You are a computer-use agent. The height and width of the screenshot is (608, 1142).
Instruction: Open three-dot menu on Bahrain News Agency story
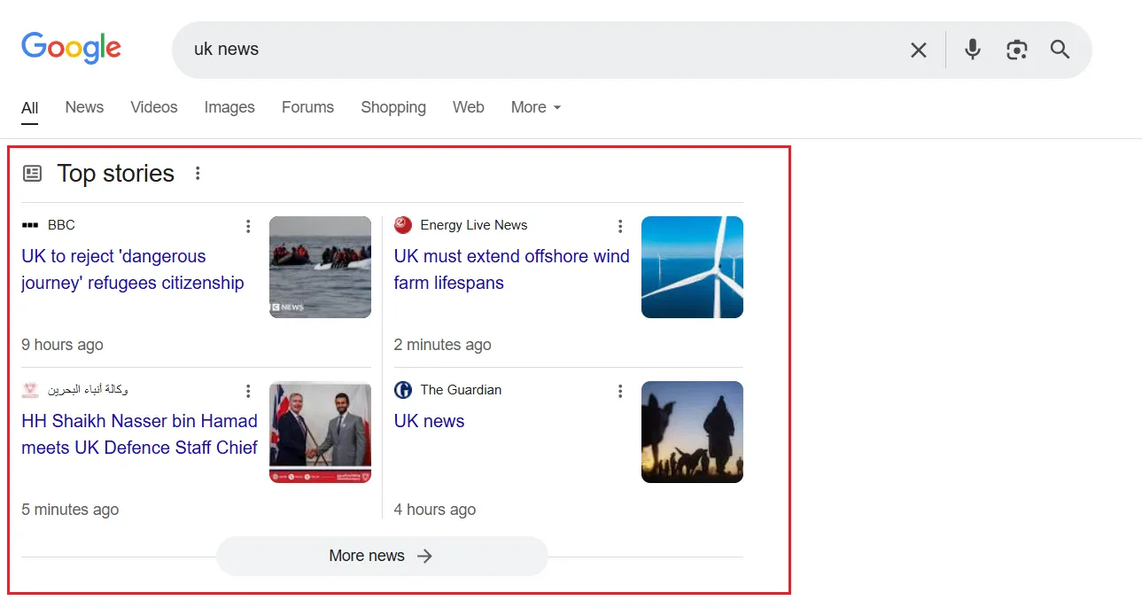(248, 391)
